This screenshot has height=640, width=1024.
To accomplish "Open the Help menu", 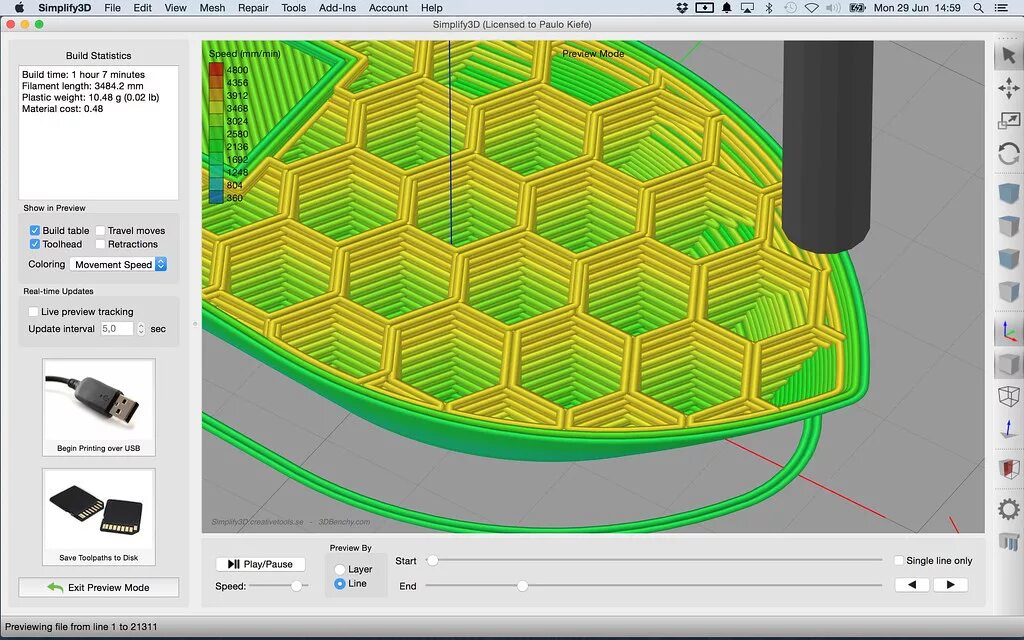I will [x=432, y=8].
